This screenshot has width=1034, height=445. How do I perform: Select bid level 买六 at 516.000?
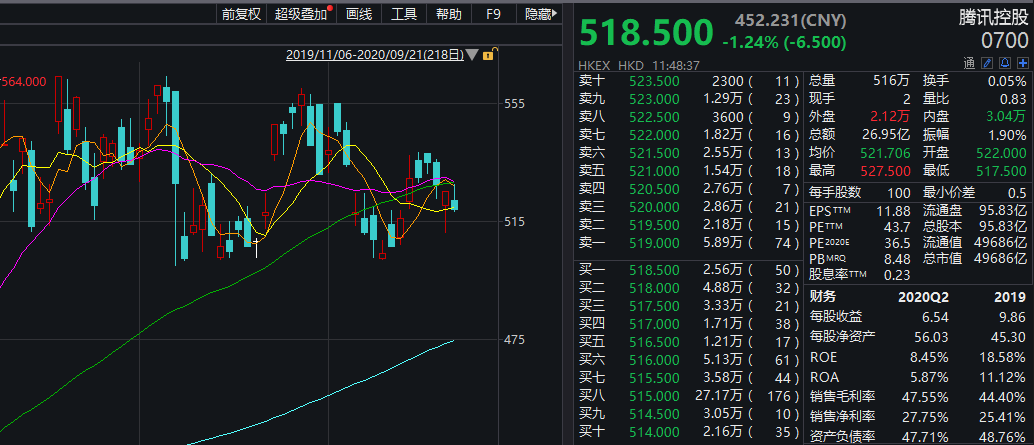tap(688, 360)
